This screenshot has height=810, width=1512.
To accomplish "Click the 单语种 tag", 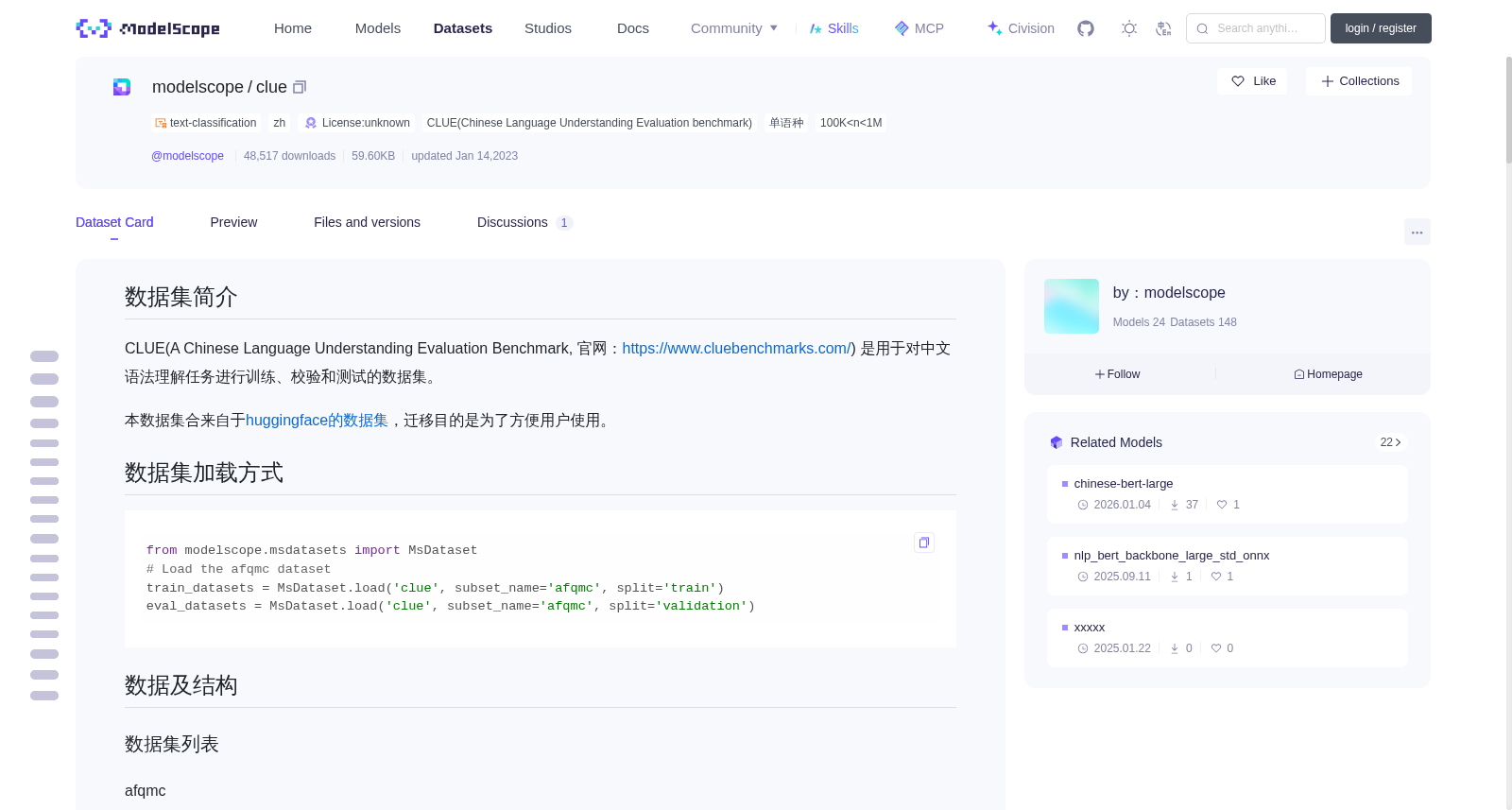I will tap(786, 123).
